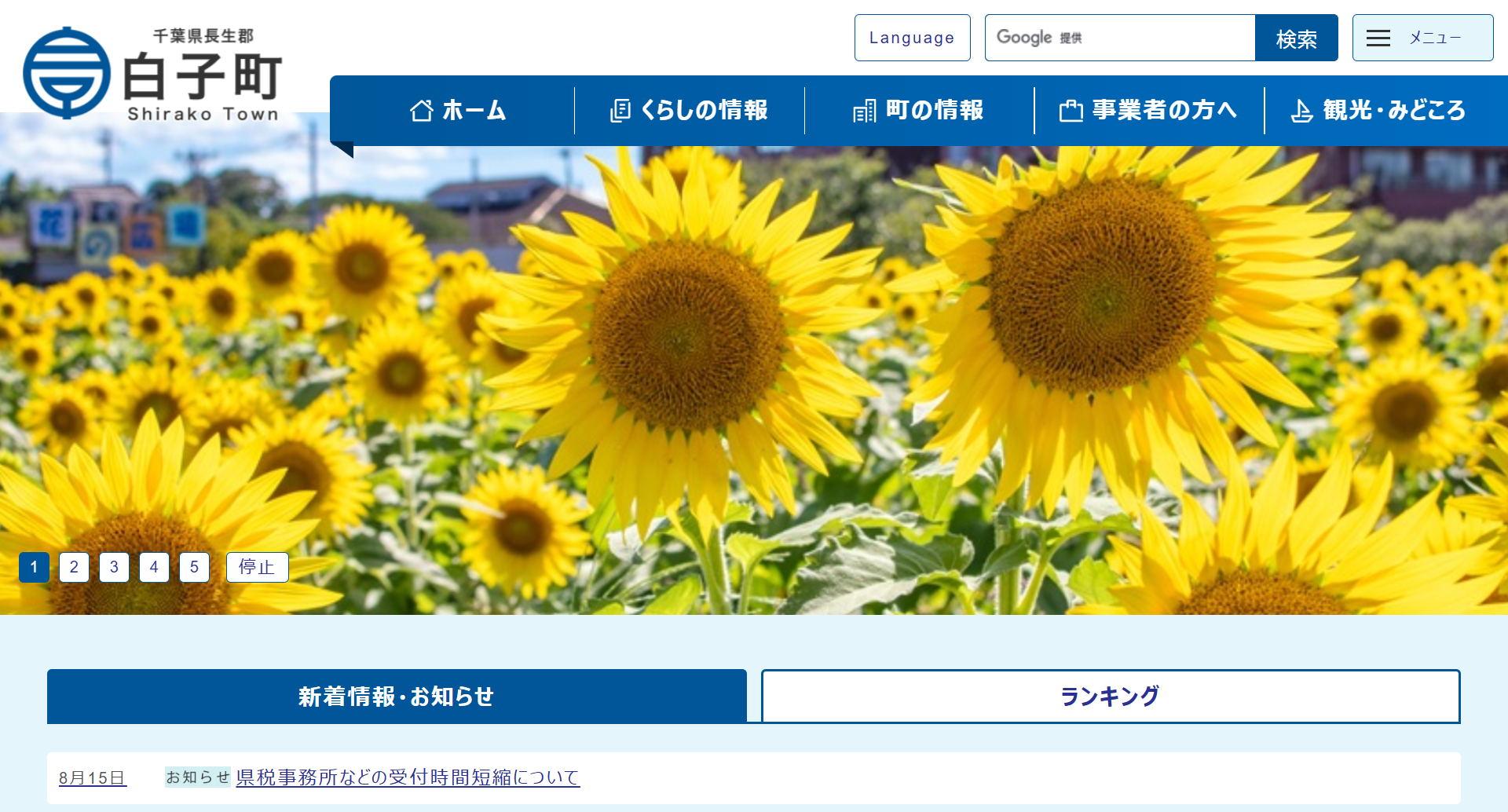Click the Google search input field

click(1120, 38)
